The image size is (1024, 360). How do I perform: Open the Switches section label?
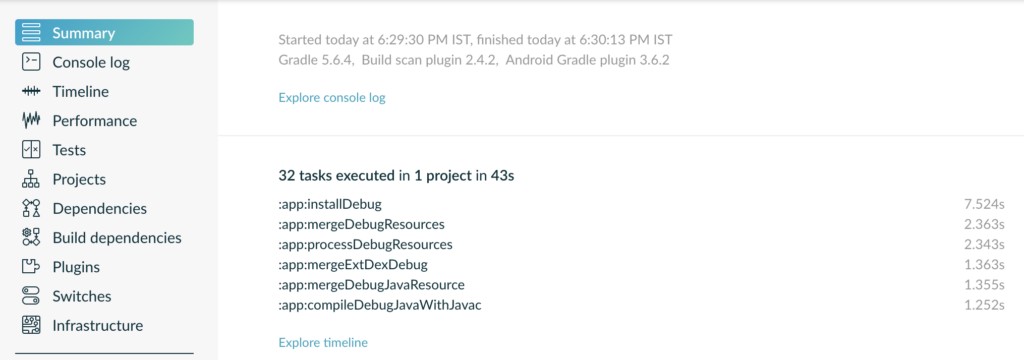point(82,296)
